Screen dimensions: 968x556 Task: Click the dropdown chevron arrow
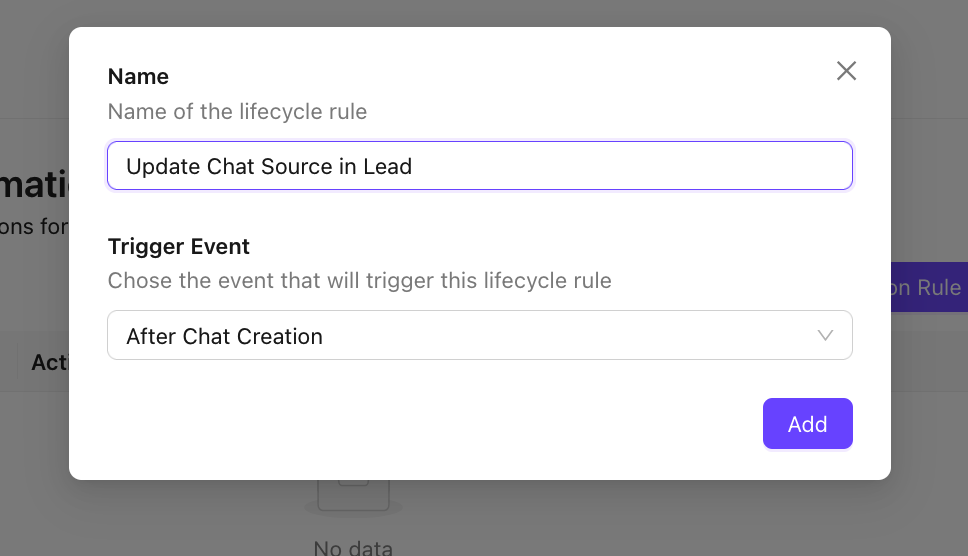(825, 336)
